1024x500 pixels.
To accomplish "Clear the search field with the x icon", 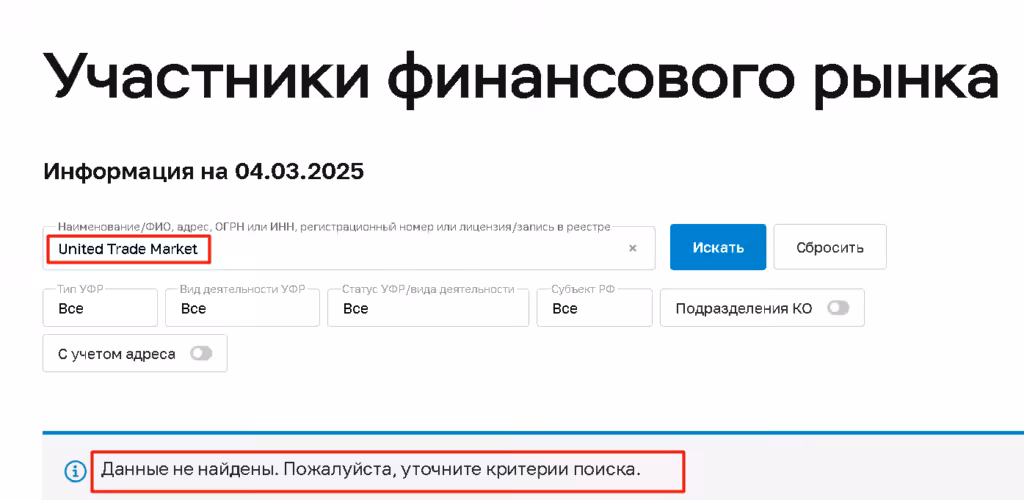I will pyautogui.click(x=632, y=249).
